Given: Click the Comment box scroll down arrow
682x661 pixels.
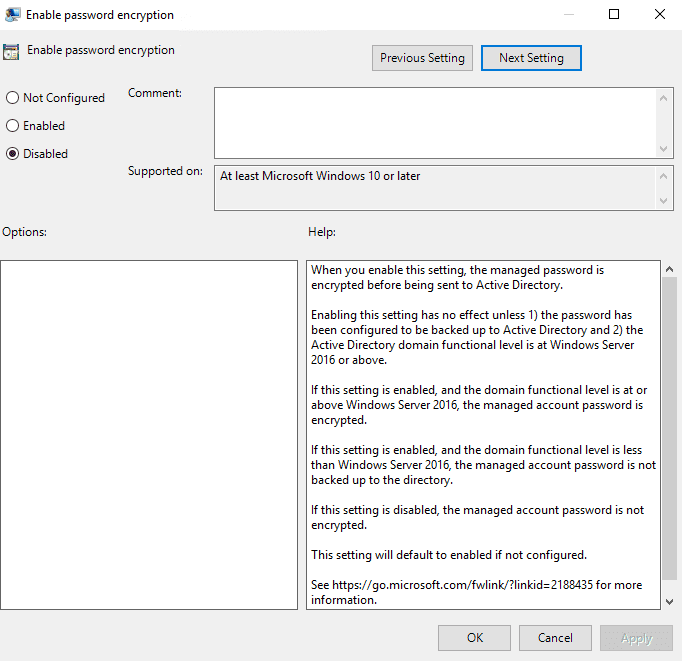Looking at the screenshot, I should (x=664, y=148).
